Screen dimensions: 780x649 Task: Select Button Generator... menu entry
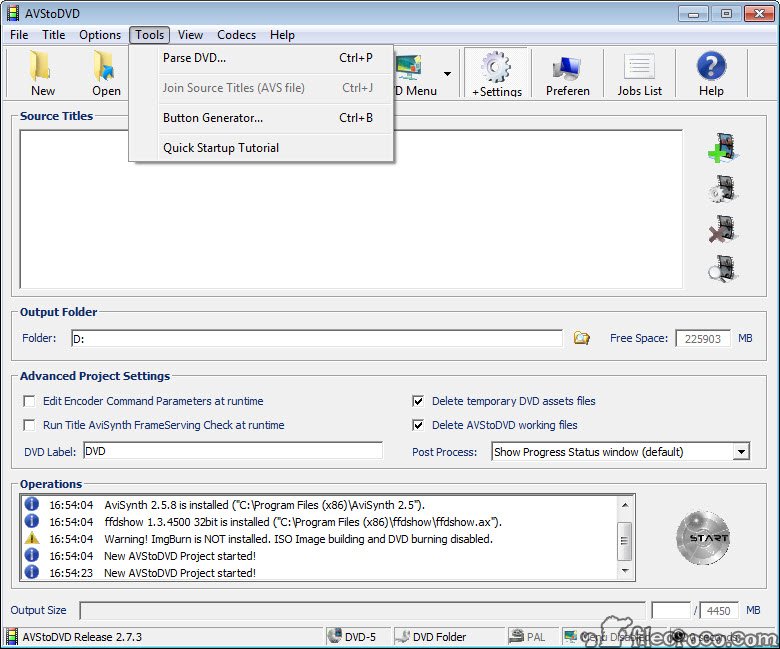[x=261, y=118]
